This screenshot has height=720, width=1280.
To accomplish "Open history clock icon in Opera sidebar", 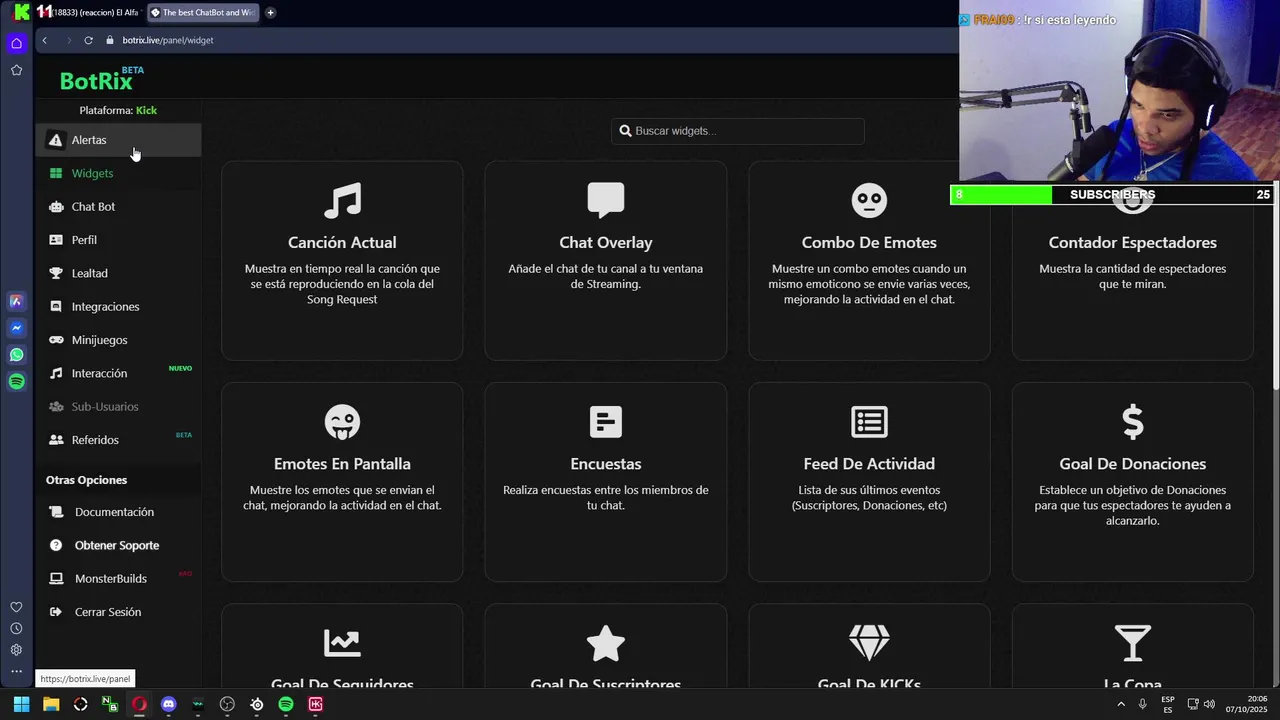I will [16, 629].
